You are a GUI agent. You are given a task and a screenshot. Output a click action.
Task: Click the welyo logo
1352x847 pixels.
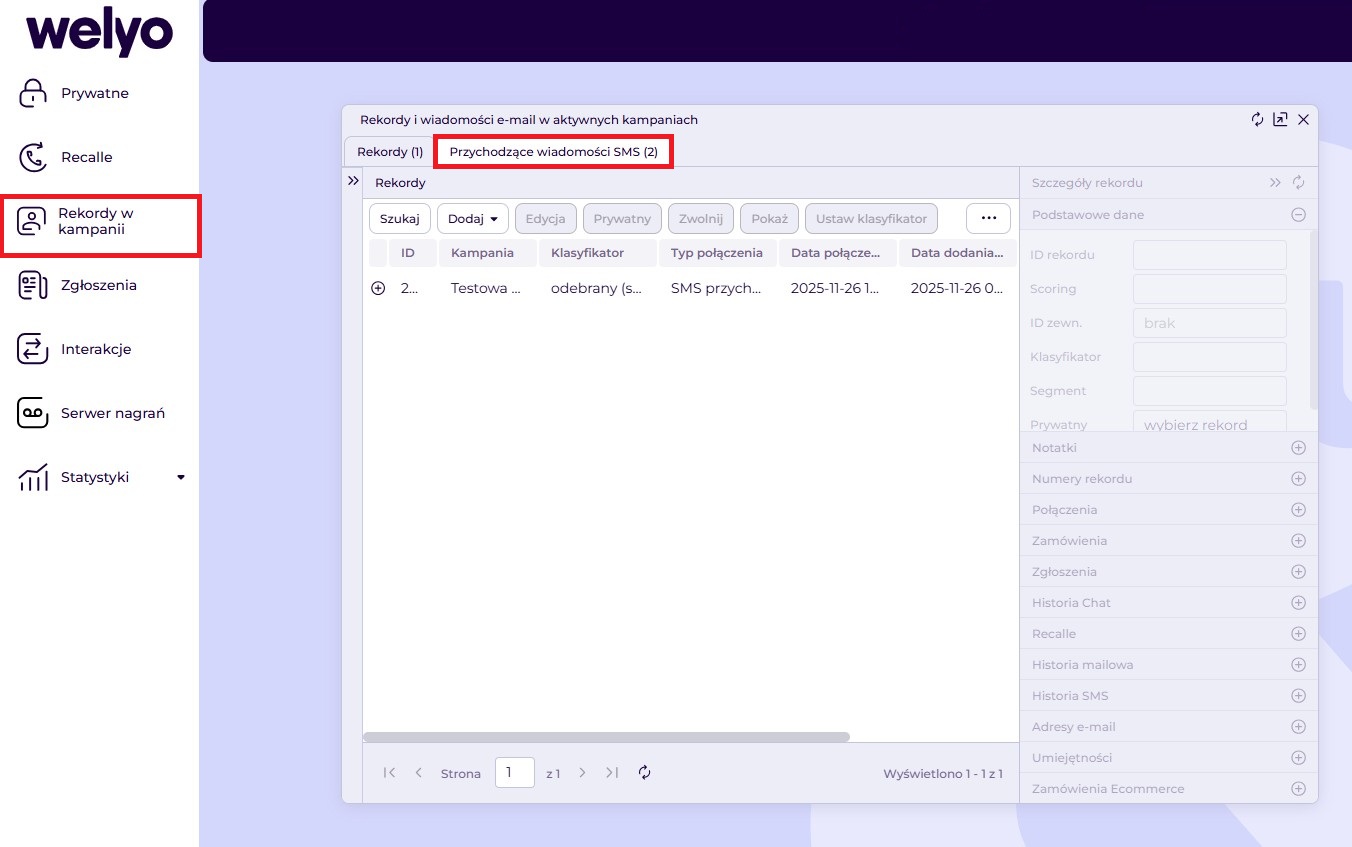point(99,32)
